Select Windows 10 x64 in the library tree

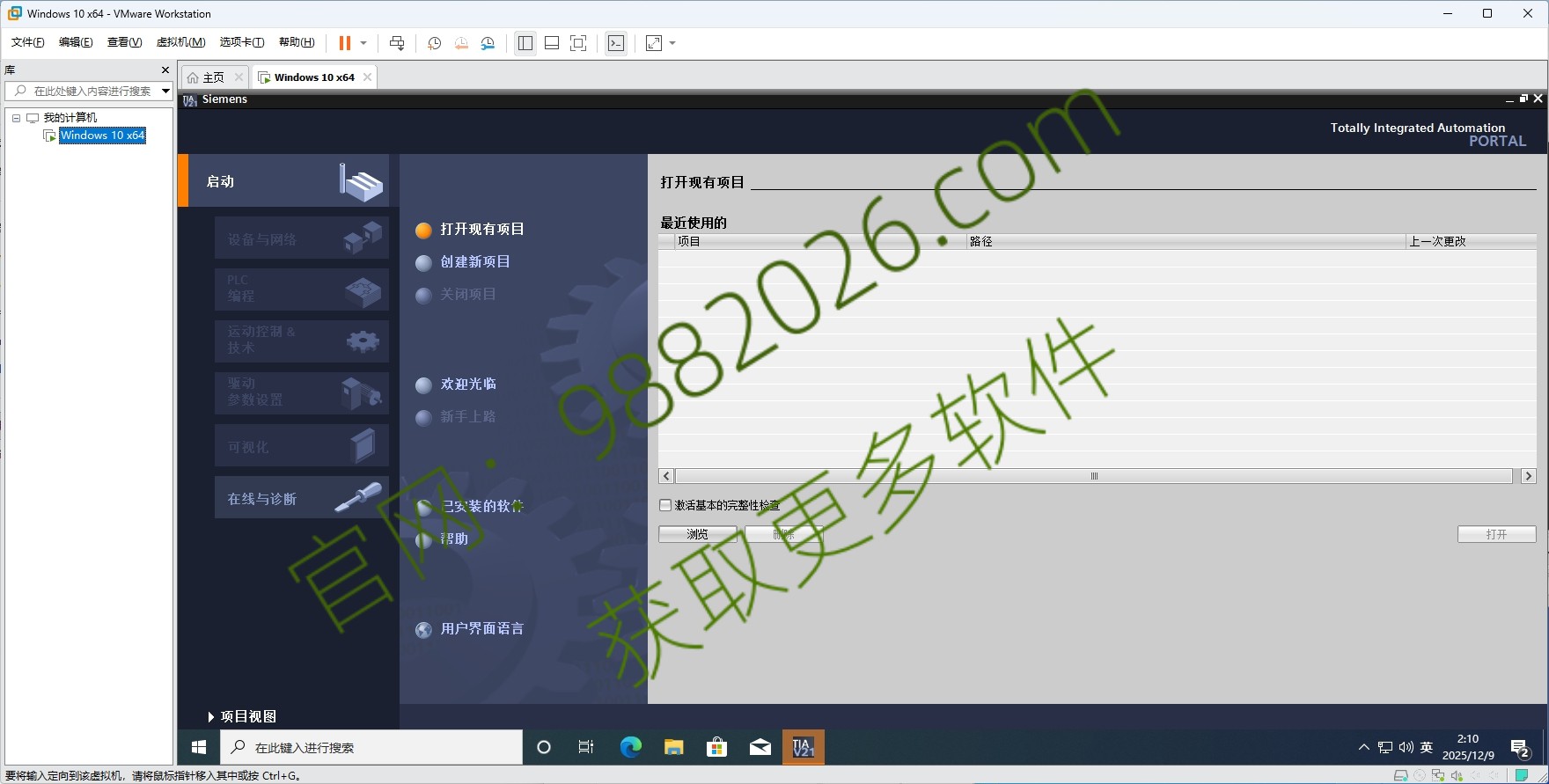(102, 136)
